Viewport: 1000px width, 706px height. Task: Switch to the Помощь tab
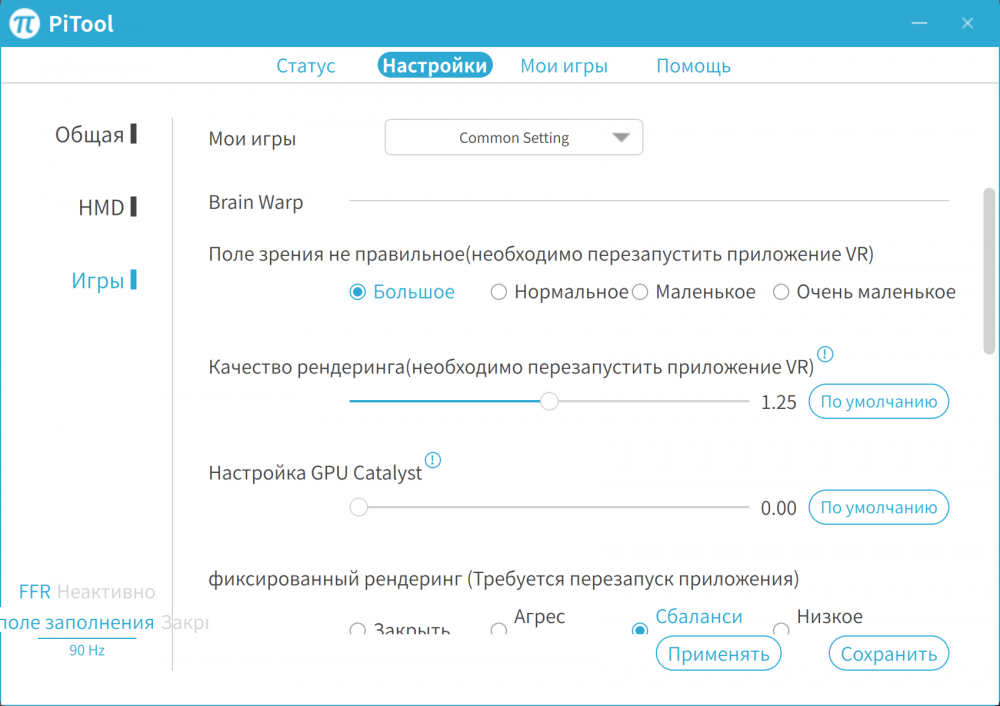pos(693,65)
